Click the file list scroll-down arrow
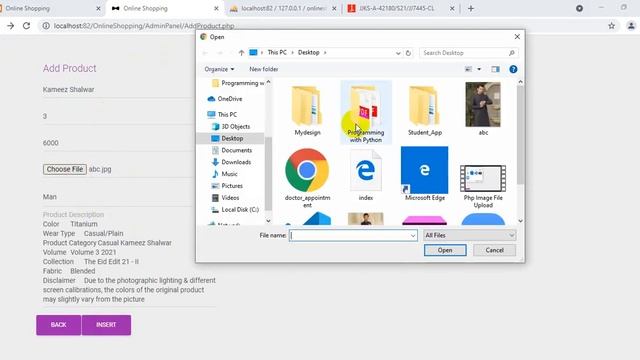This screenshot has height=360, width=640. pyautogui.click(x=520, y=221)
